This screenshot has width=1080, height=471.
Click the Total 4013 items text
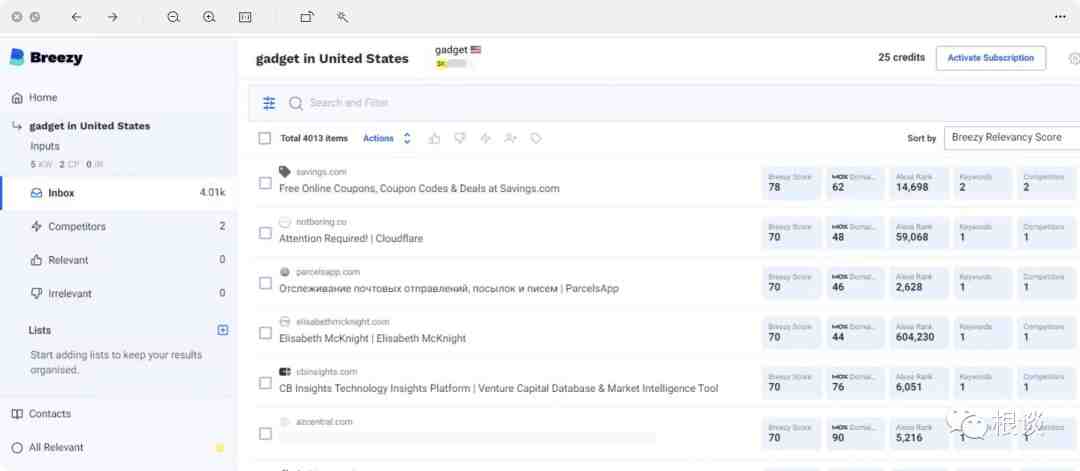click(314, 138)
